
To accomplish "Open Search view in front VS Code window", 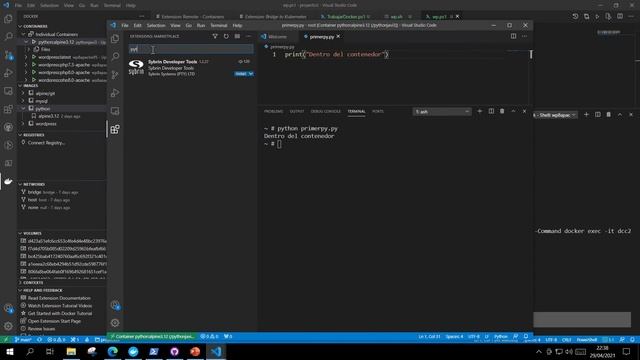I will pyautogui.click(x=115, y=56).
